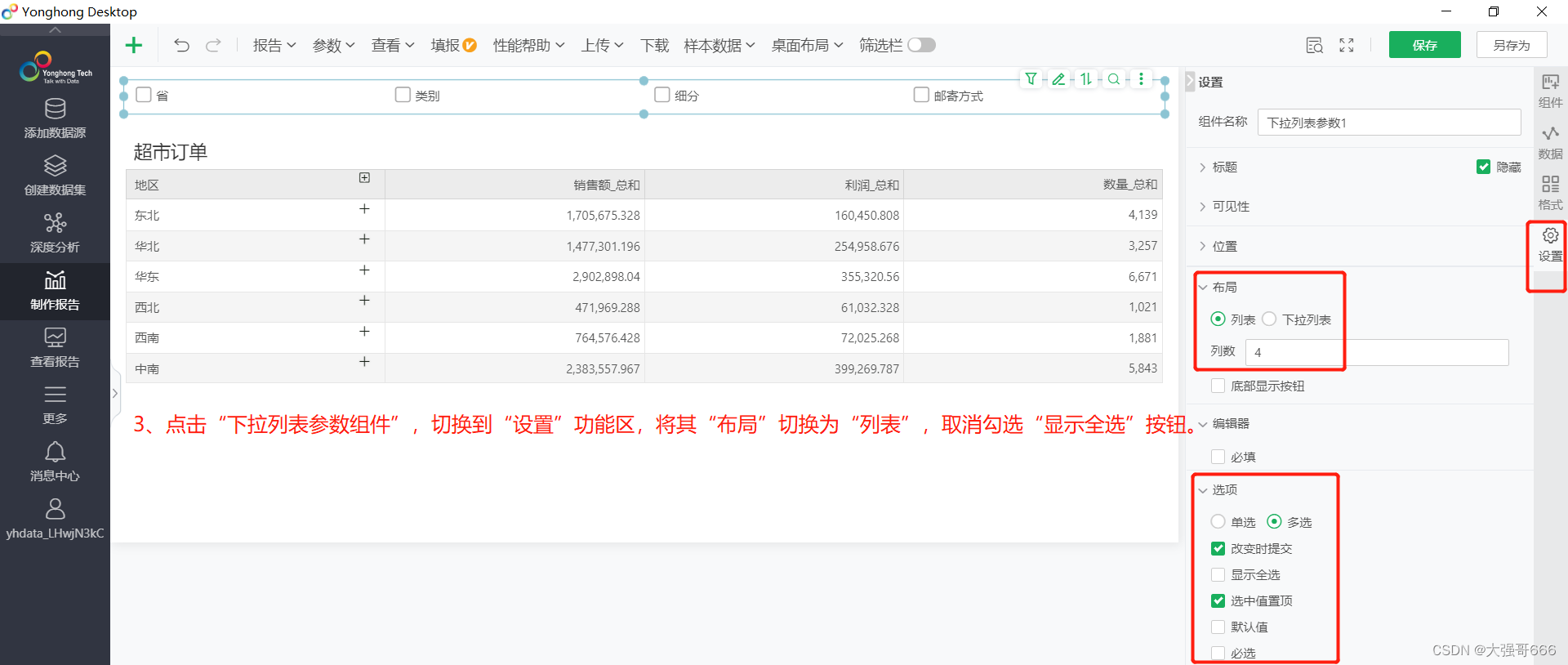Image resolution: width=1568 pixels, height=665 pixels.
Task: Open 添加数据源 in sidebar
Action: 55,119
